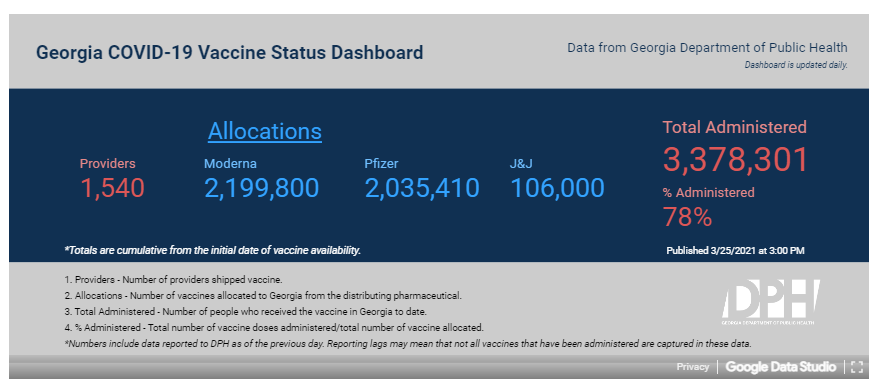Screen dimensions: 879x391
Task: Select the % Administered label
Action: 709,192
